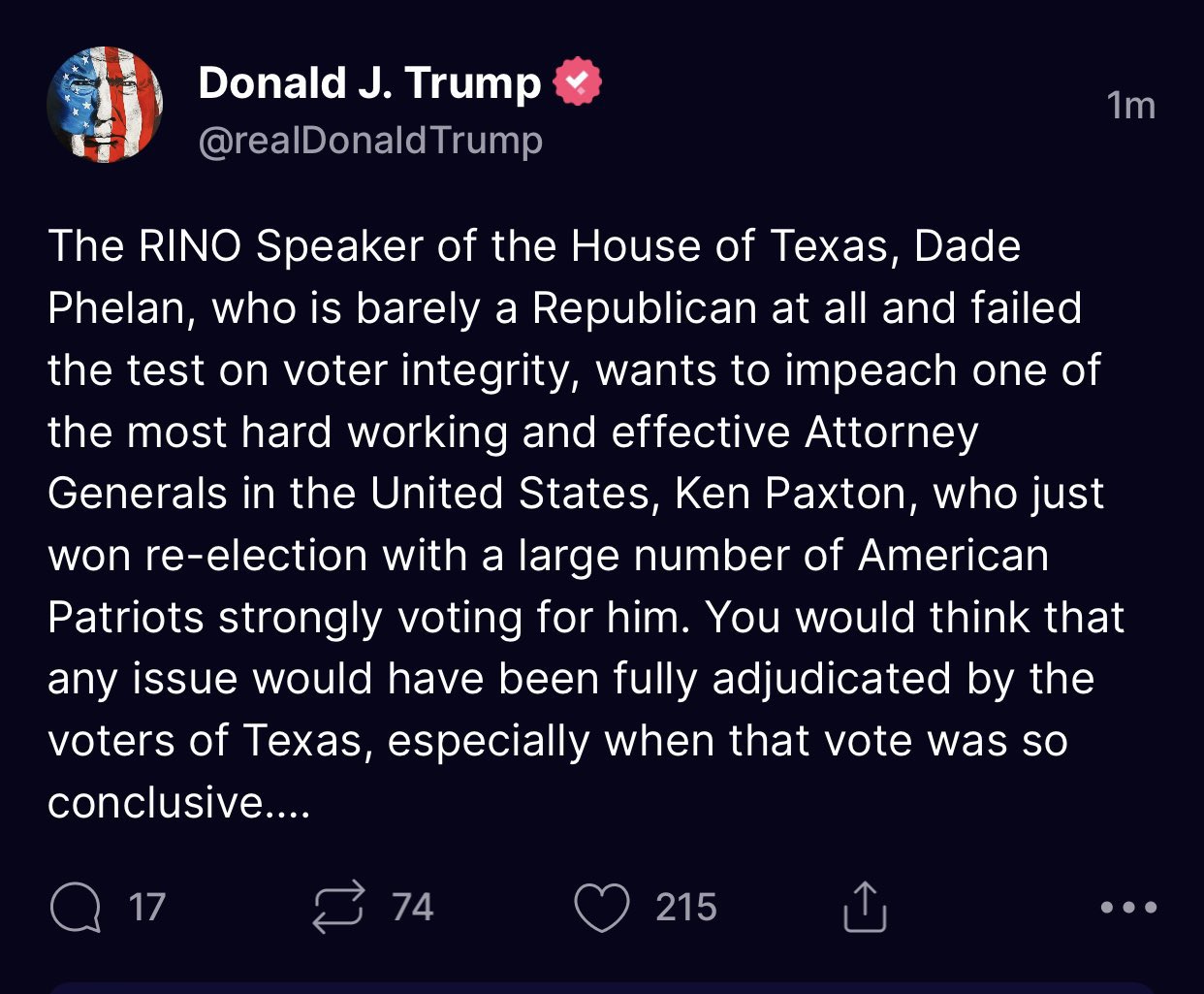Like the post with heart icon
1204x994 pixels.
[x=601, y=908]
